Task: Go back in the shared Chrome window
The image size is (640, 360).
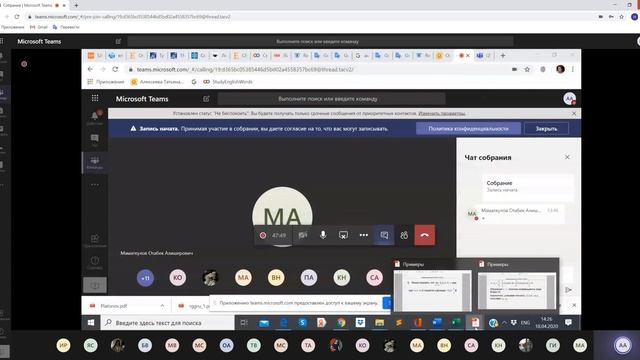Action: 90,69
